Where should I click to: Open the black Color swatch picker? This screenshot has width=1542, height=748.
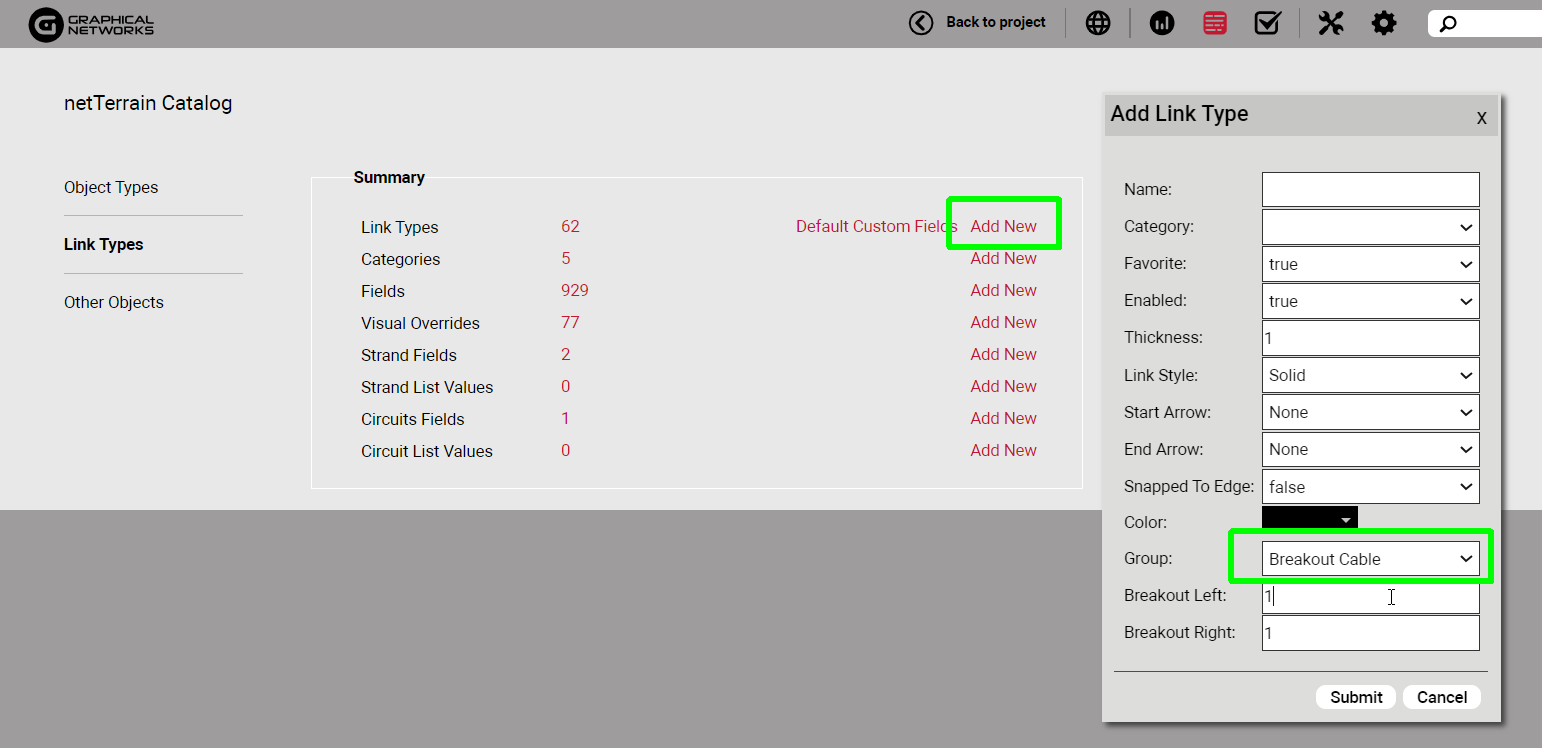coord(1309,519)
